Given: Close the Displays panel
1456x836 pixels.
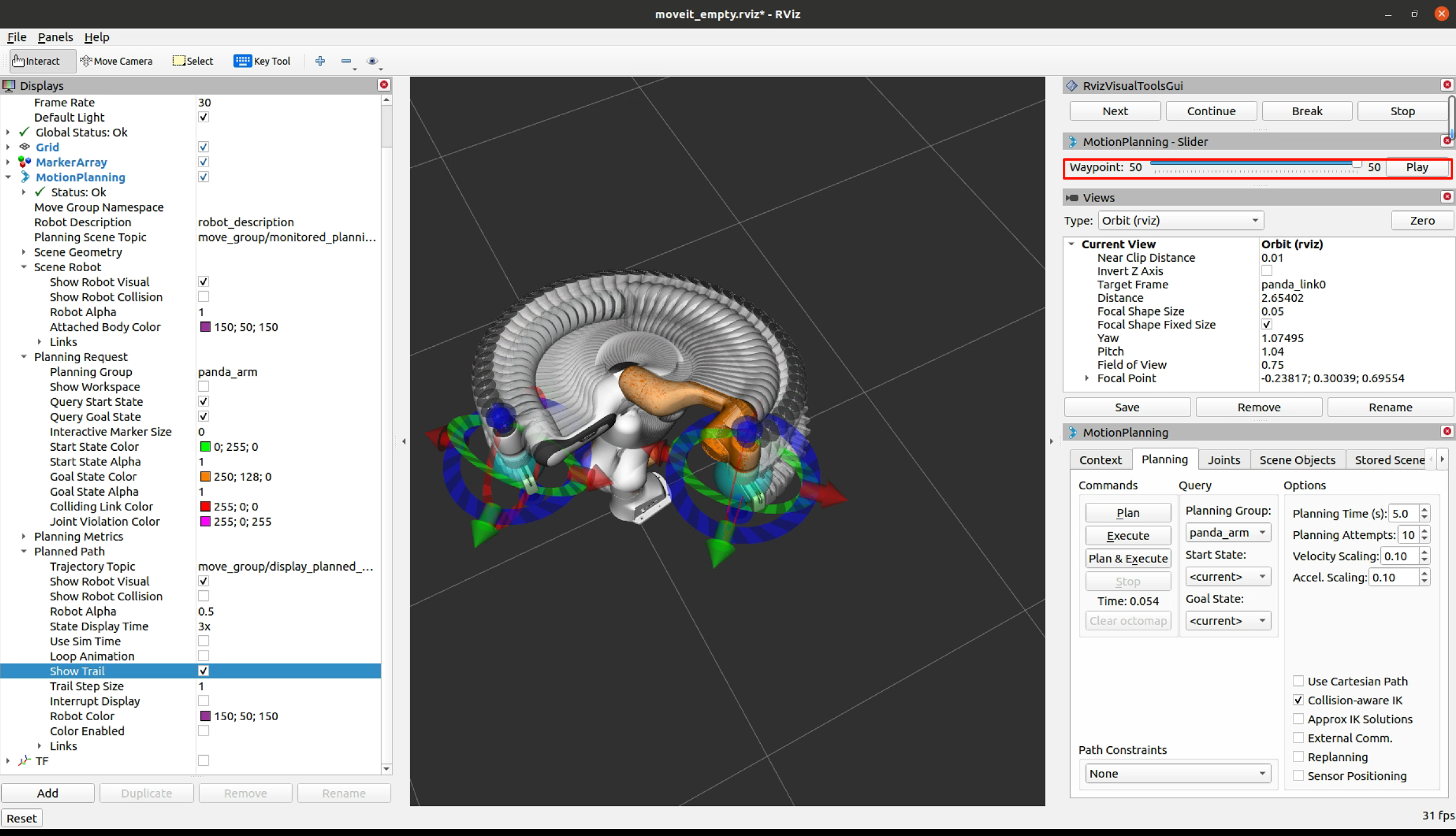Looking at the screenshot, I should pos(384,85).
